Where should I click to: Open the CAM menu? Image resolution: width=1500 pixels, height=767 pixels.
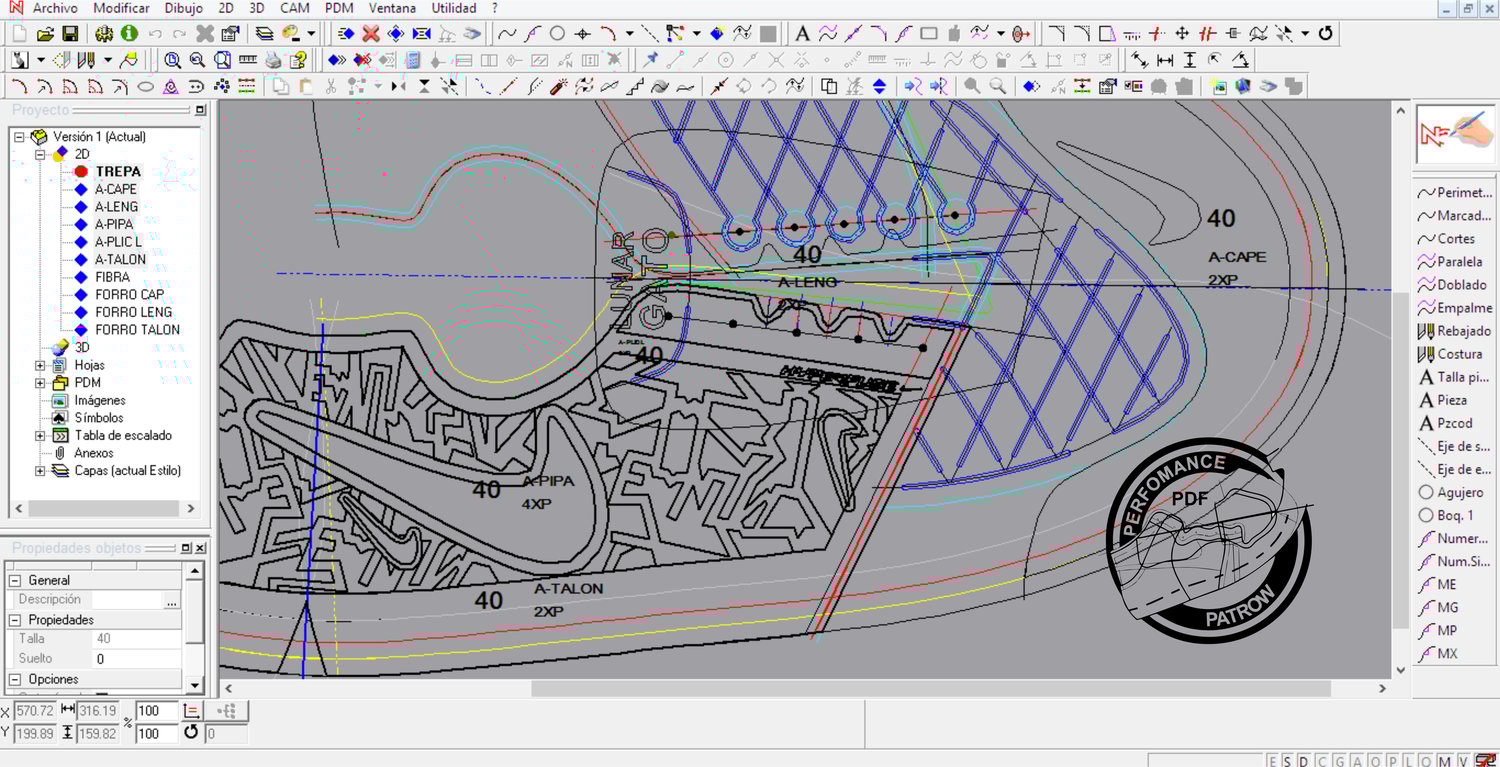click(x=294, y=8)
